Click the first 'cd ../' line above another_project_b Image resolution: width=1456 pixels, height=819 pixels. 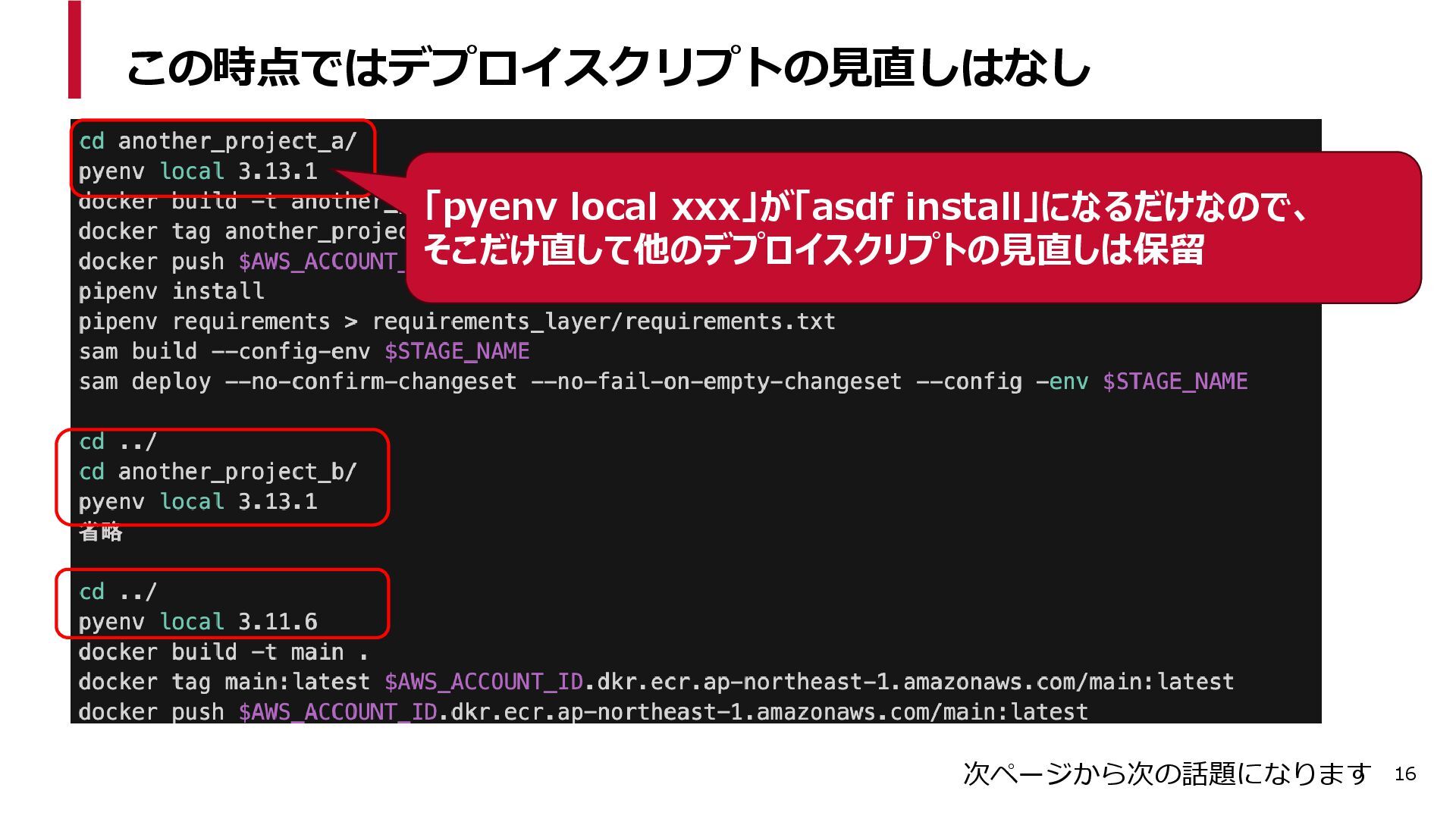pyautogui.click(x=118, y=441)
